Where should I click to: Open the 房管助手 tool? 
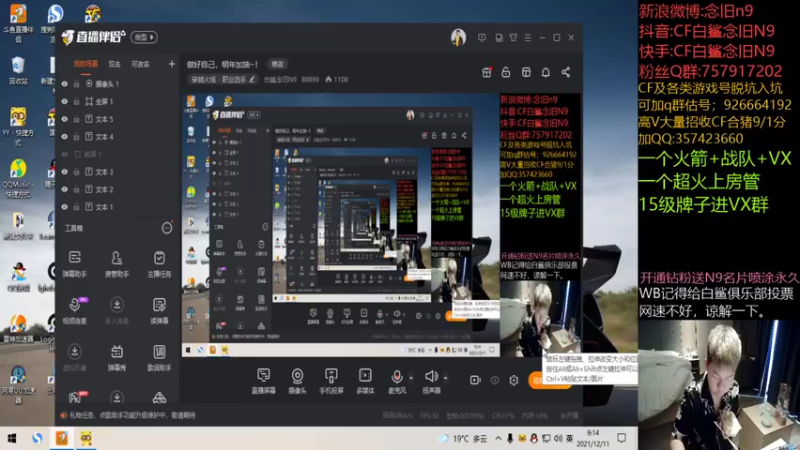click(117, 264)
